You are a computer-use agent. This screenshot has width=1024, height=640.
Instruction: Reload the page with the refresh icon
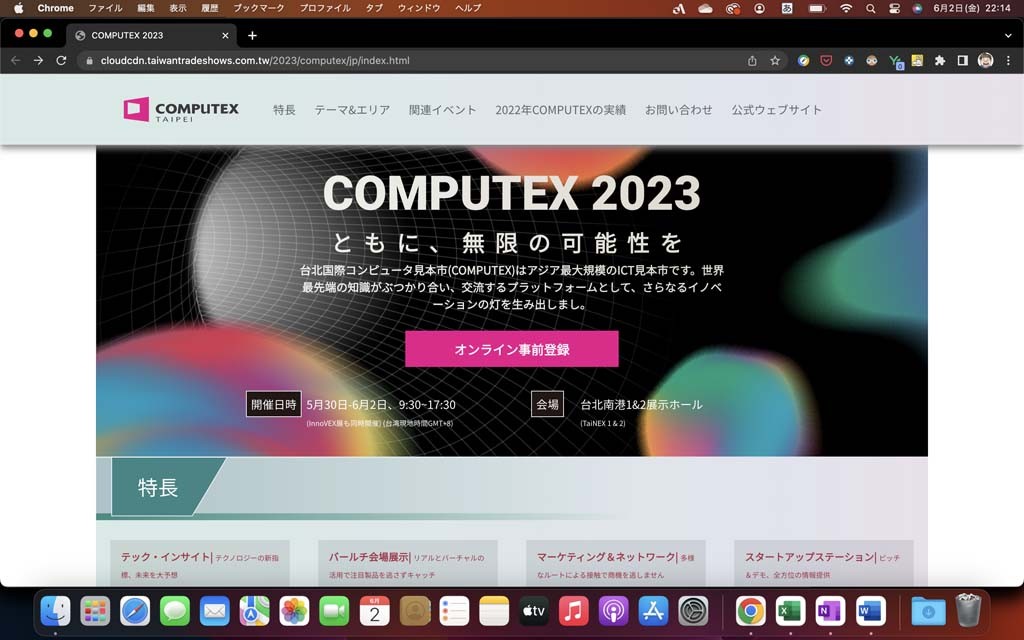tap(61, 61)
